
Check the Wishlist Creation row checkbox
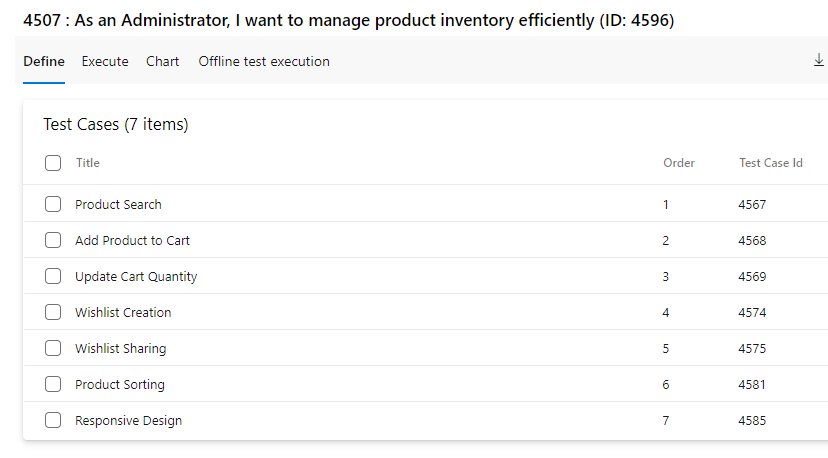(53, 312)
